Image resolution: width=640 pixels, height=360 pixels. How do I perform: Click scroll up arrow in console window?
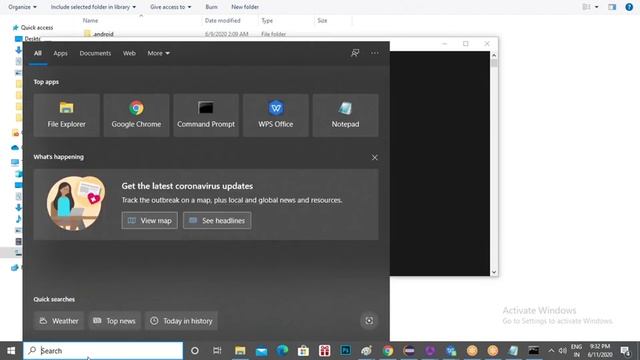[x=494, y=55]
